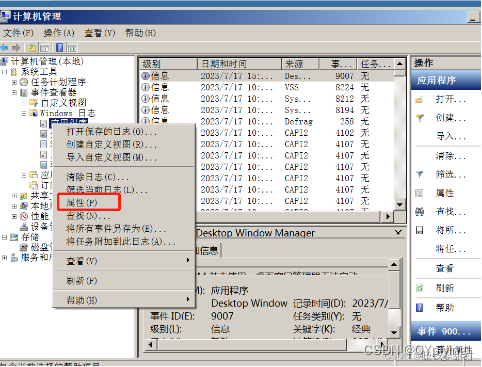
Task: Click the clock icon of 任务计划程序 tree node
Action: 24,82
